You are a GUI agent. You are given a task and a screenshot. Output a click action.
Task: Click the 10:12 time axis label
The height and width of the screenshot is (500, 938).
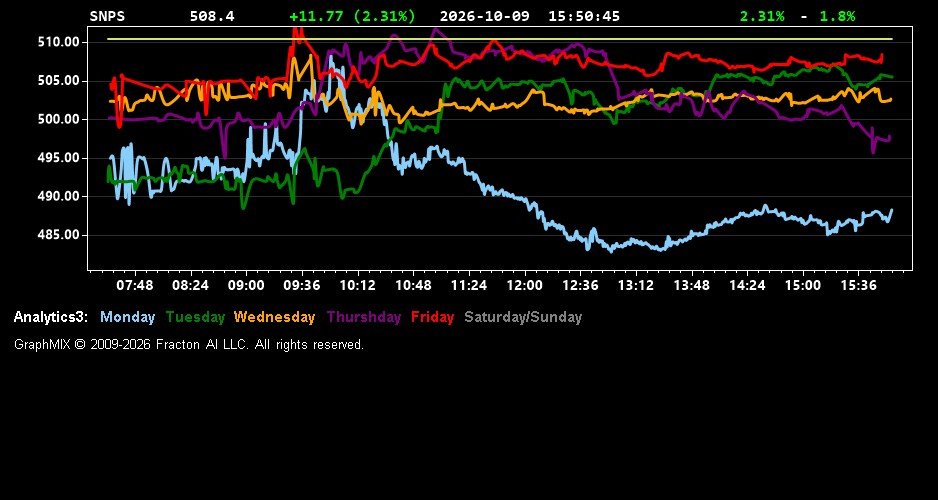click(x=358, y=285)
